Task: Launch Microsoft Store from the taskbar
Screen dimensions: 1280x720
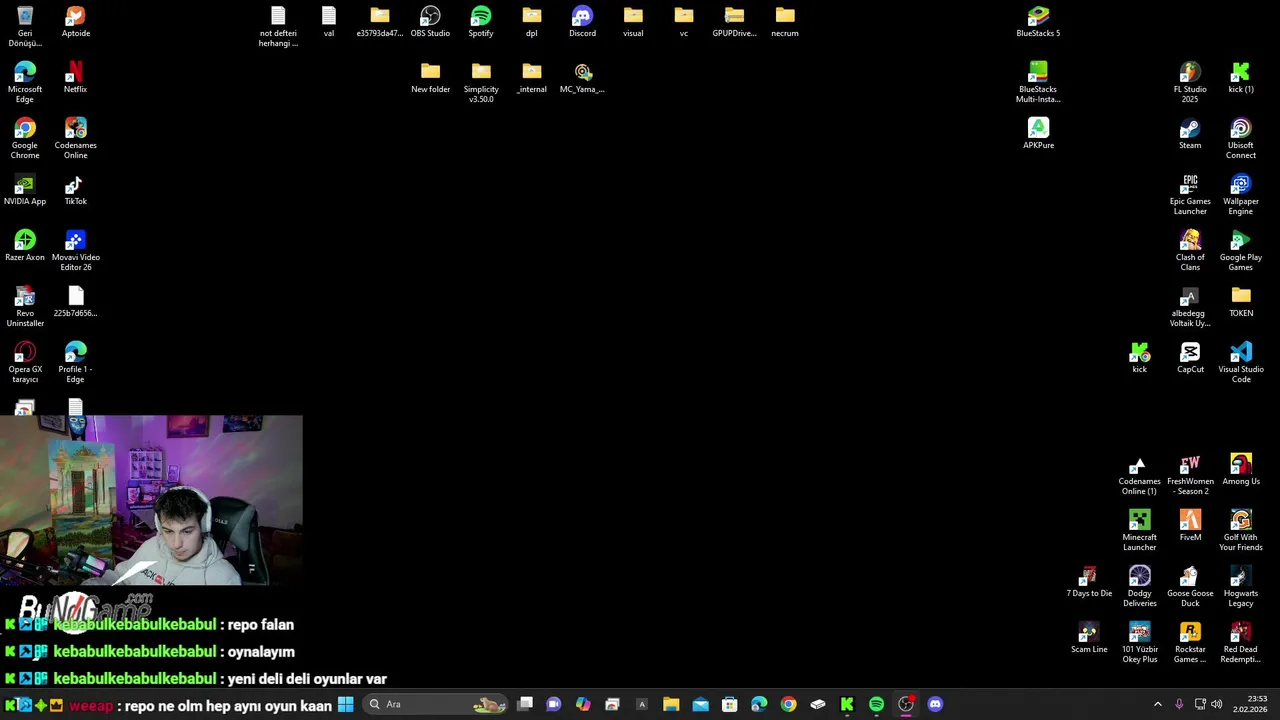Action: point(730,704)
